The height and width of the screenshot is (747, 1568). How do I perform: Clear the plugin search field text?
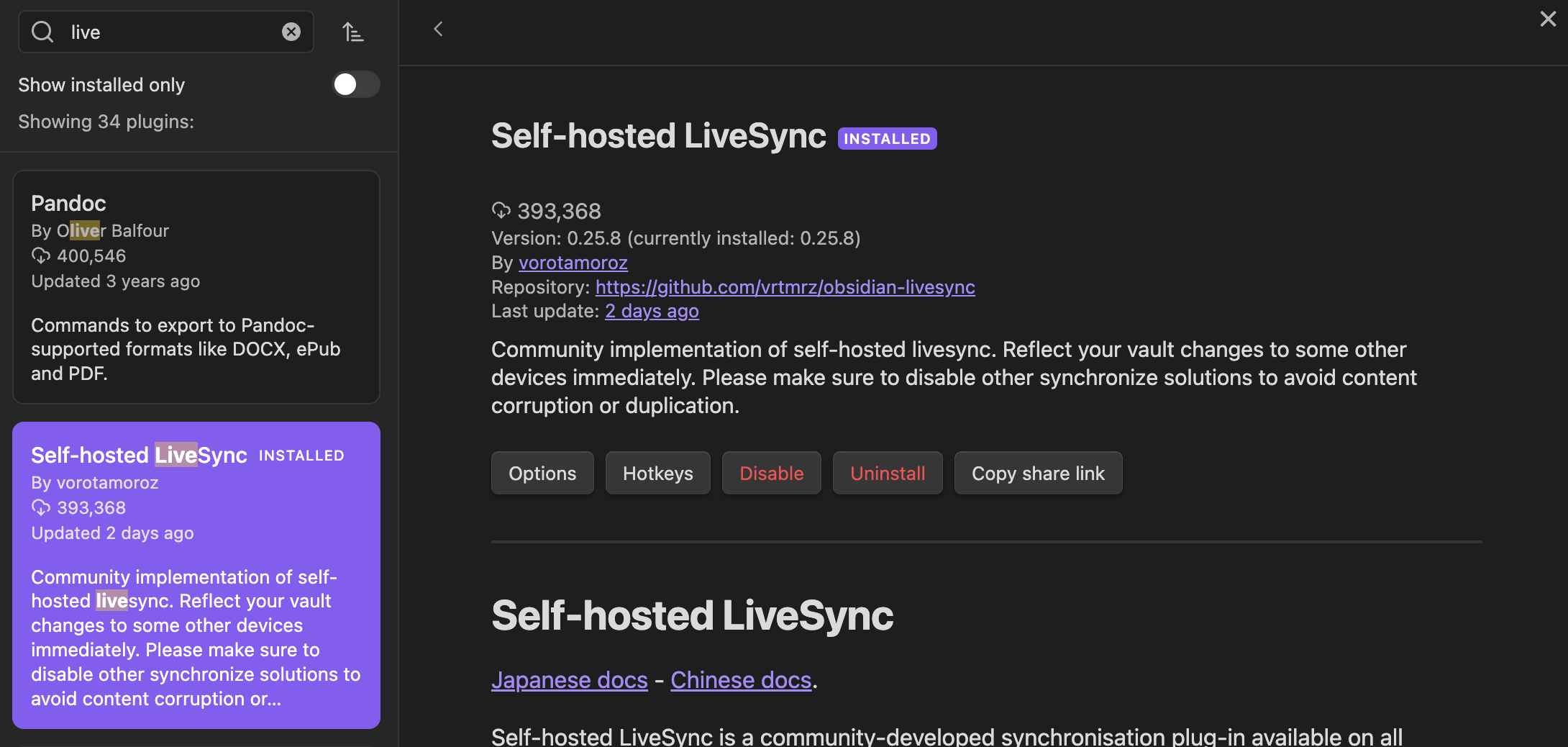point(291,32)
